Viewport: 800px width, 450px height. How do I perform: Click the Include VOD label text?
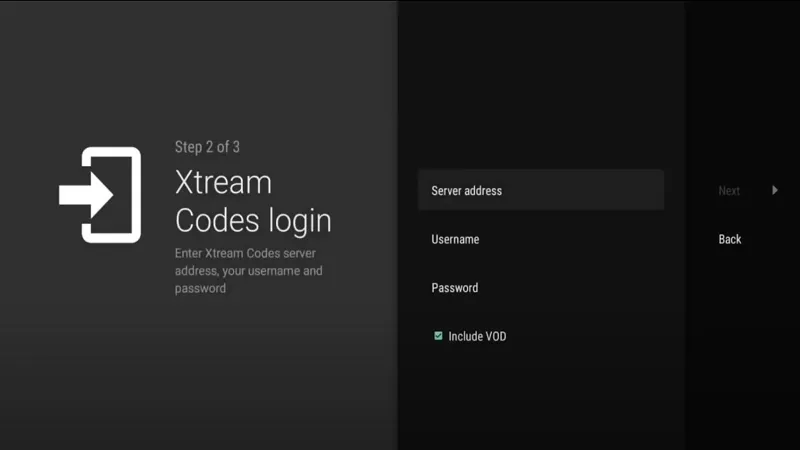[x=477, y=336]
